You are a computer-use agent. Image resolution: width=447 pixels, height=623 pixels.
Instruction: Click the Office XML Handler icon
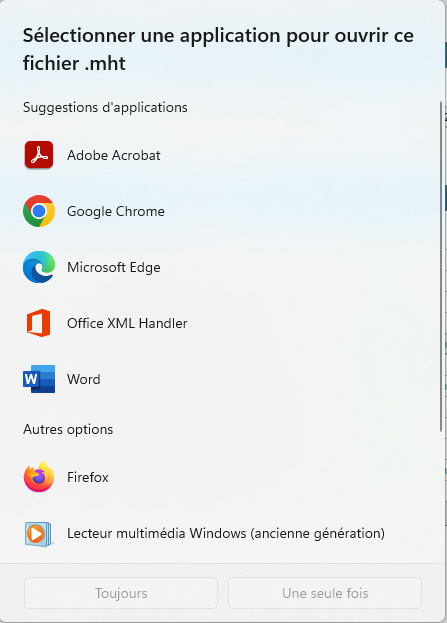coord(39,323)
